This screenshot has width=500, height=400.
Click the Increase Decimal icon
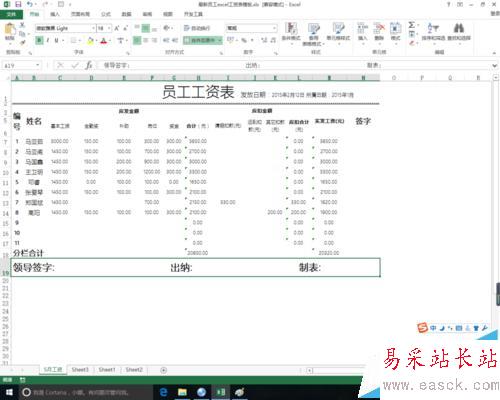point(264,40)
